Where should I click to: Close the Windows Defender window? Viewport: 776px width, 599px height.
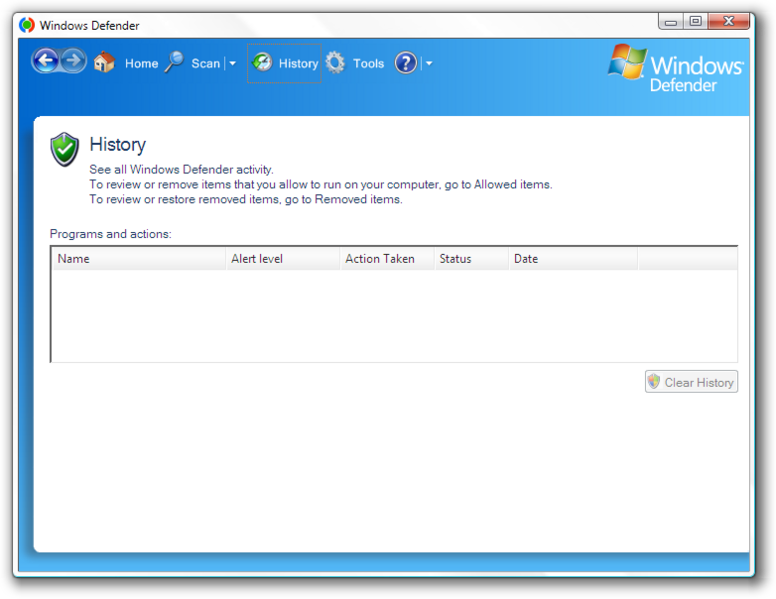click(x=728, y=21)
